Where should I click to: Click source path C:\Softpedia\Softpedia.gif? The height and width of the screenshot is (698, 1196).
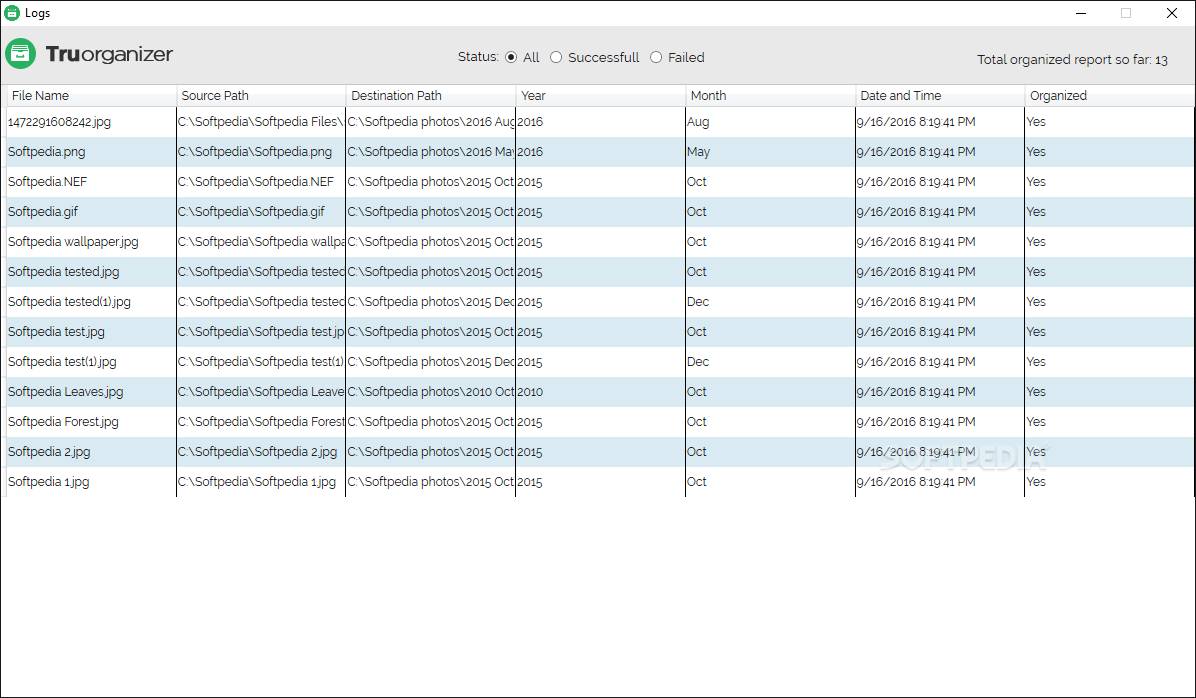click(251, 211)
